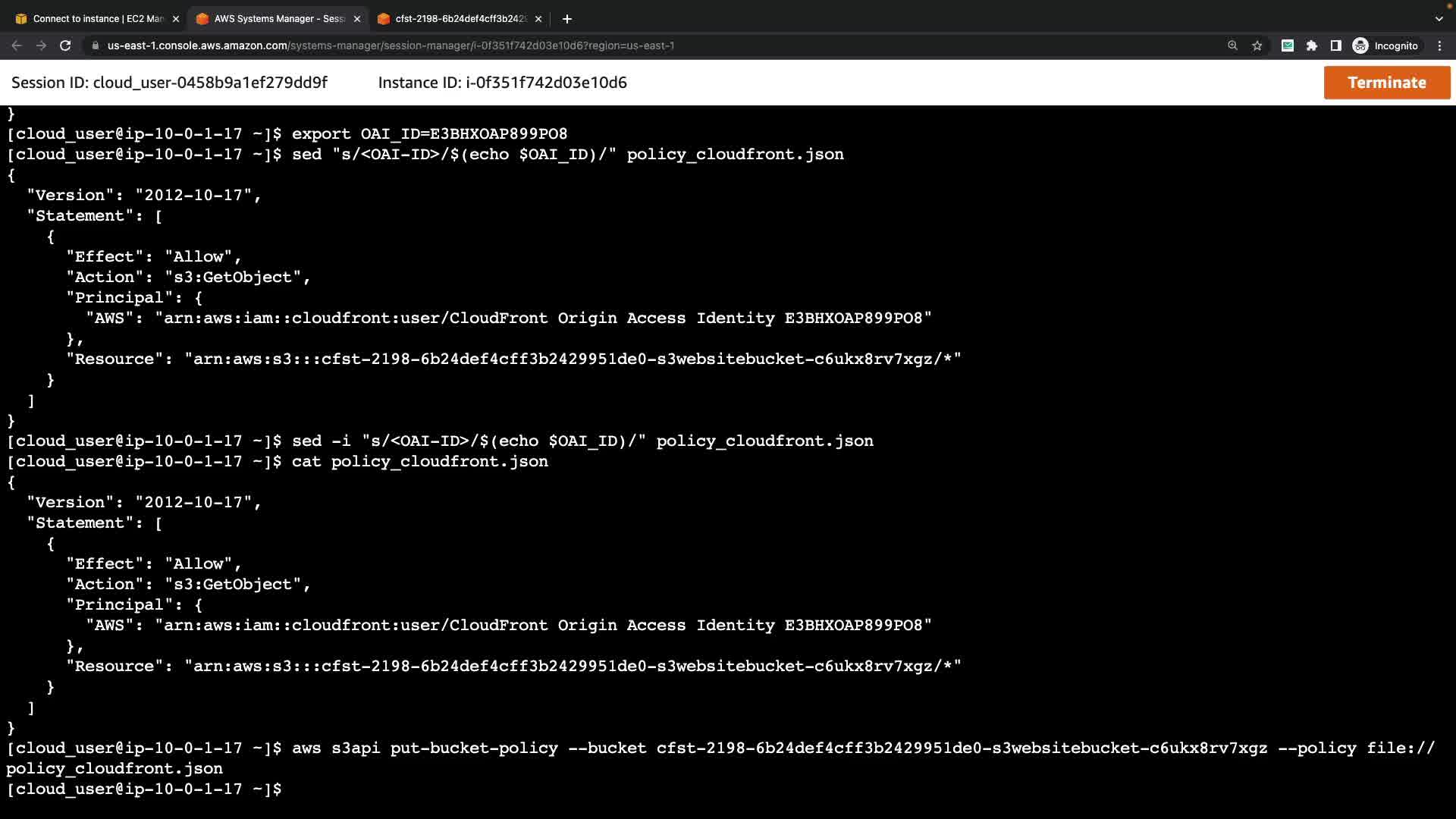
Task: Close the AWS Systems Manager tab
Action: [357, 18]
